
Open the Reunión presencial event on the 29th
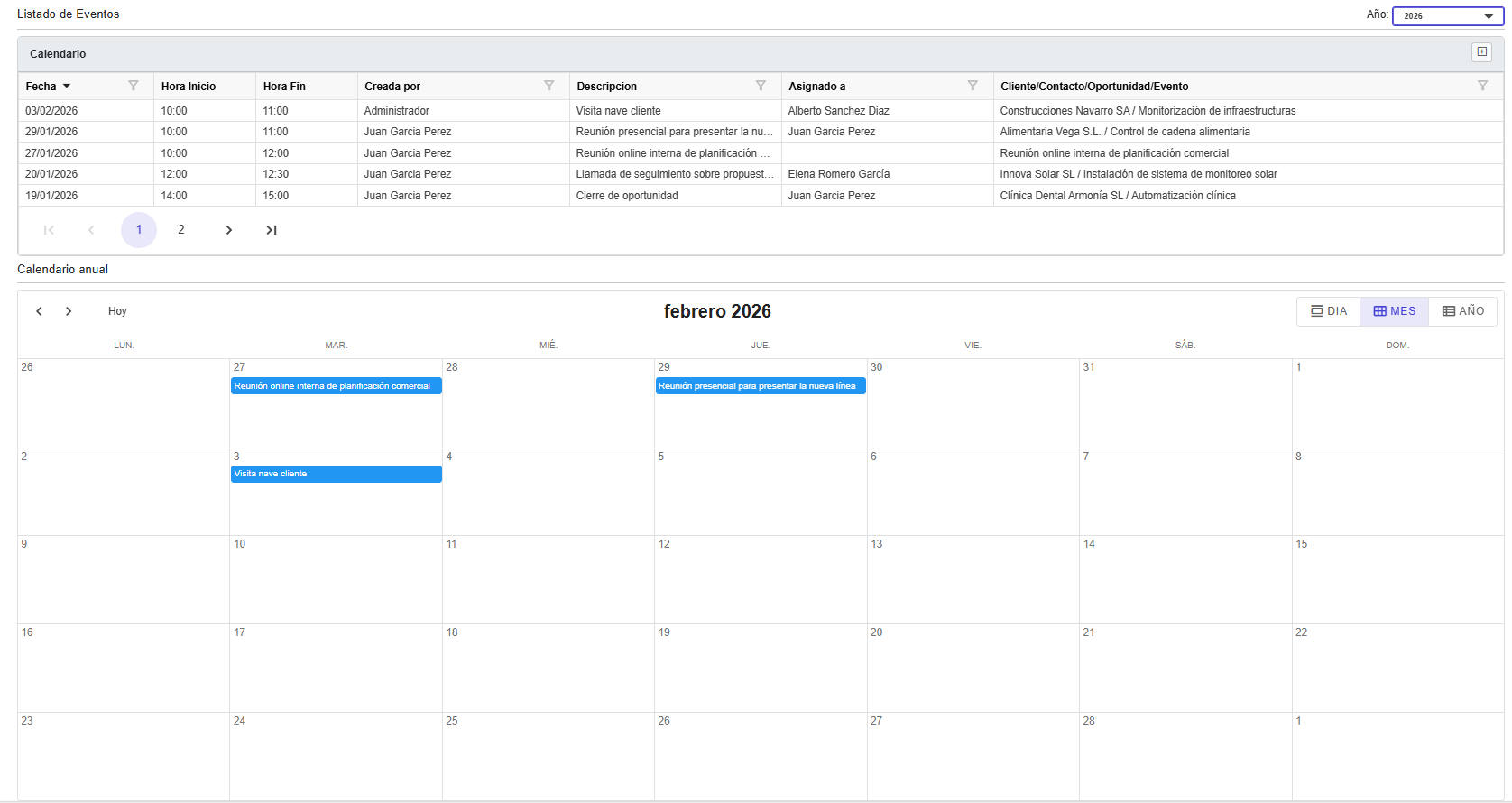tap(760, 386)
